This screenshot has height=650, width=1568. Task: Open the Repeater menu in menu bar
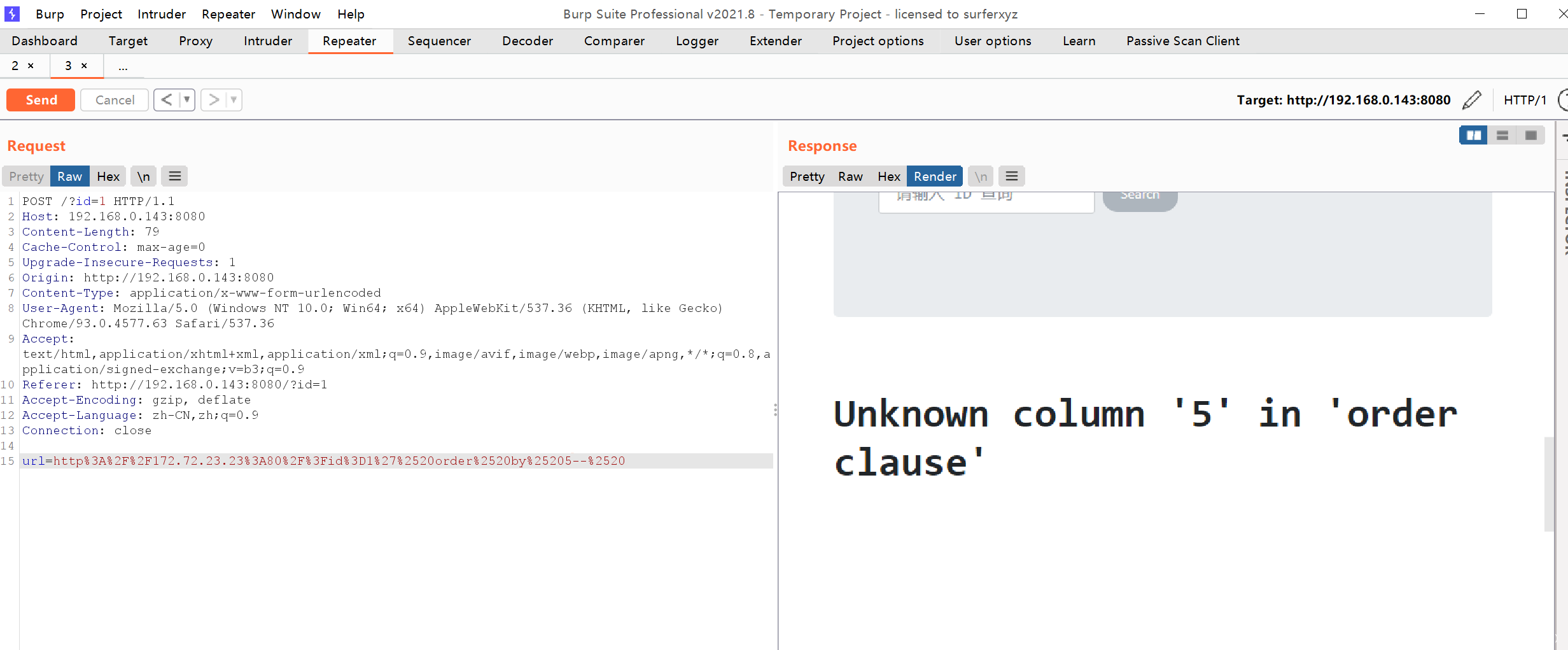coord(228,14)
